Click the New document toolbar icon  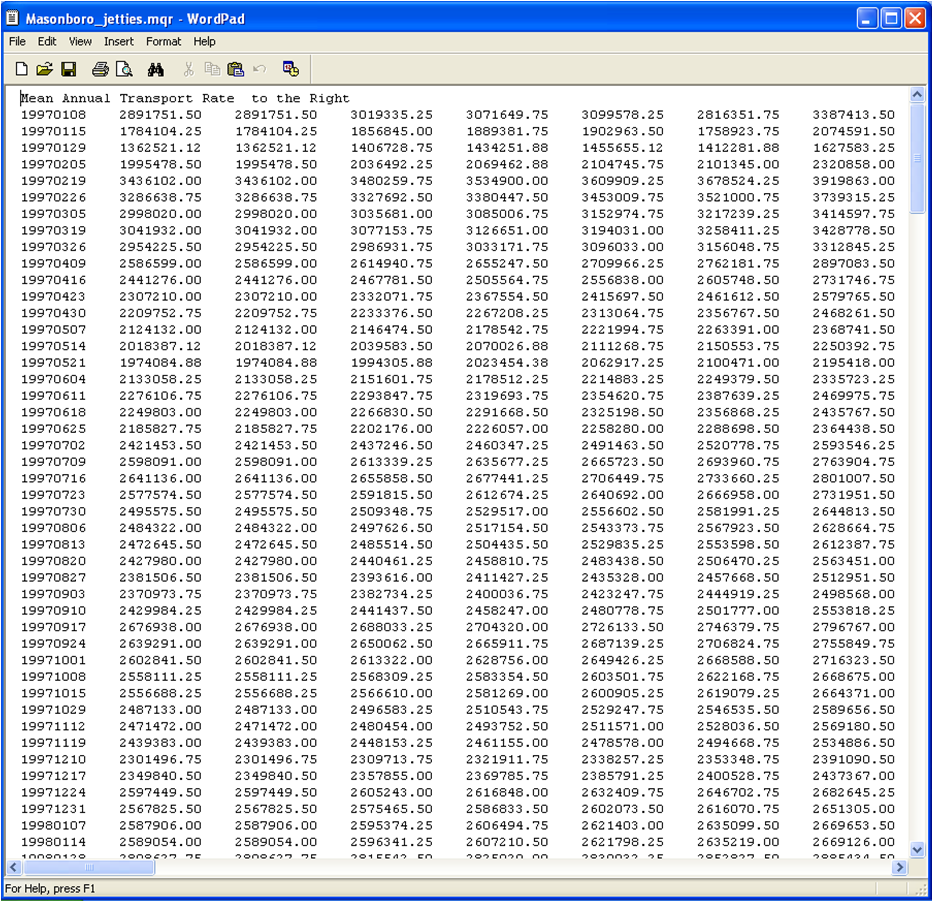pyautogui.click(x=21, y=70)
